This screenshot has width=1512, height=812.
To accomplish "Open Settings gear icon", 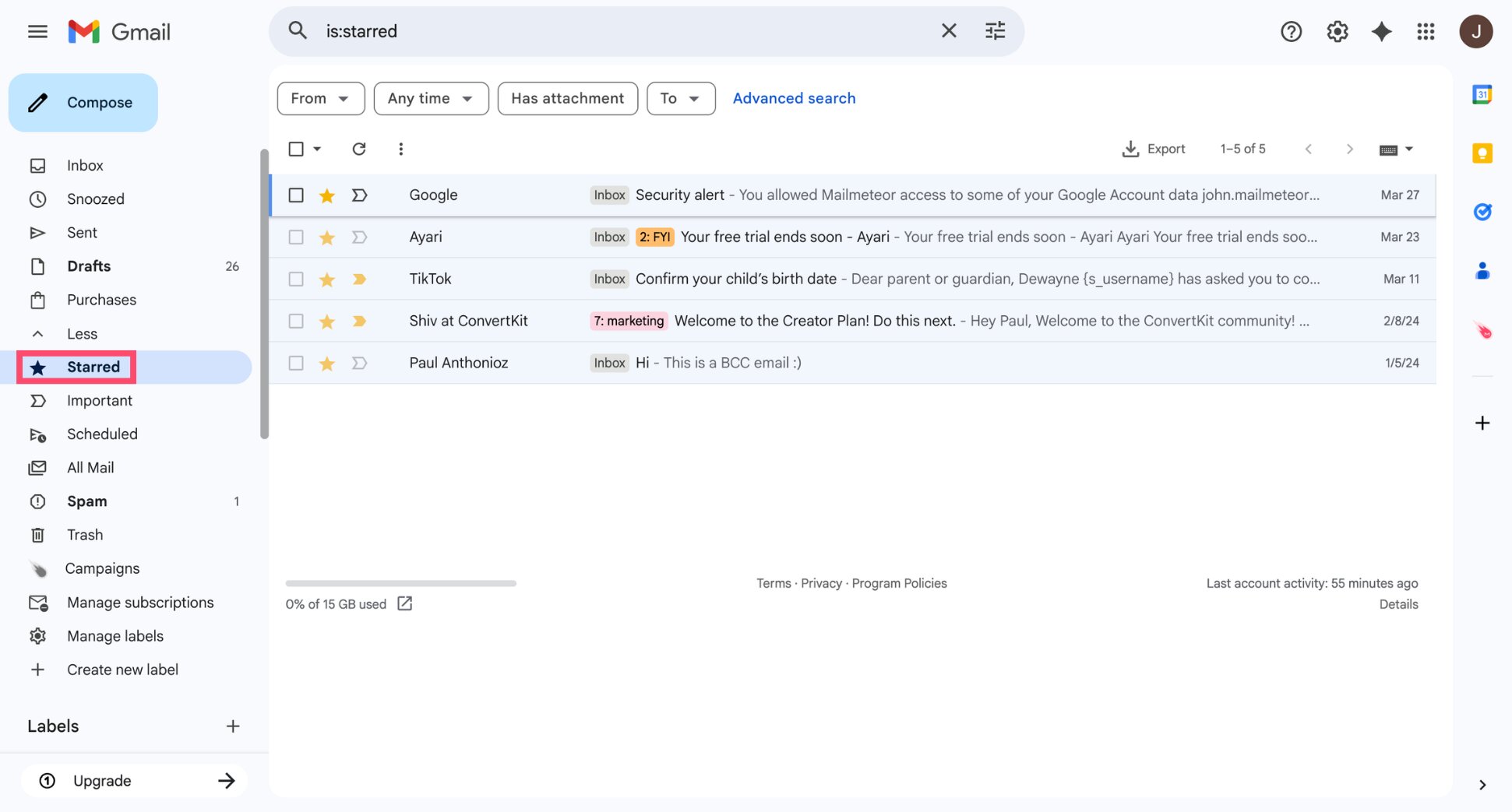I will [1337, 32].
